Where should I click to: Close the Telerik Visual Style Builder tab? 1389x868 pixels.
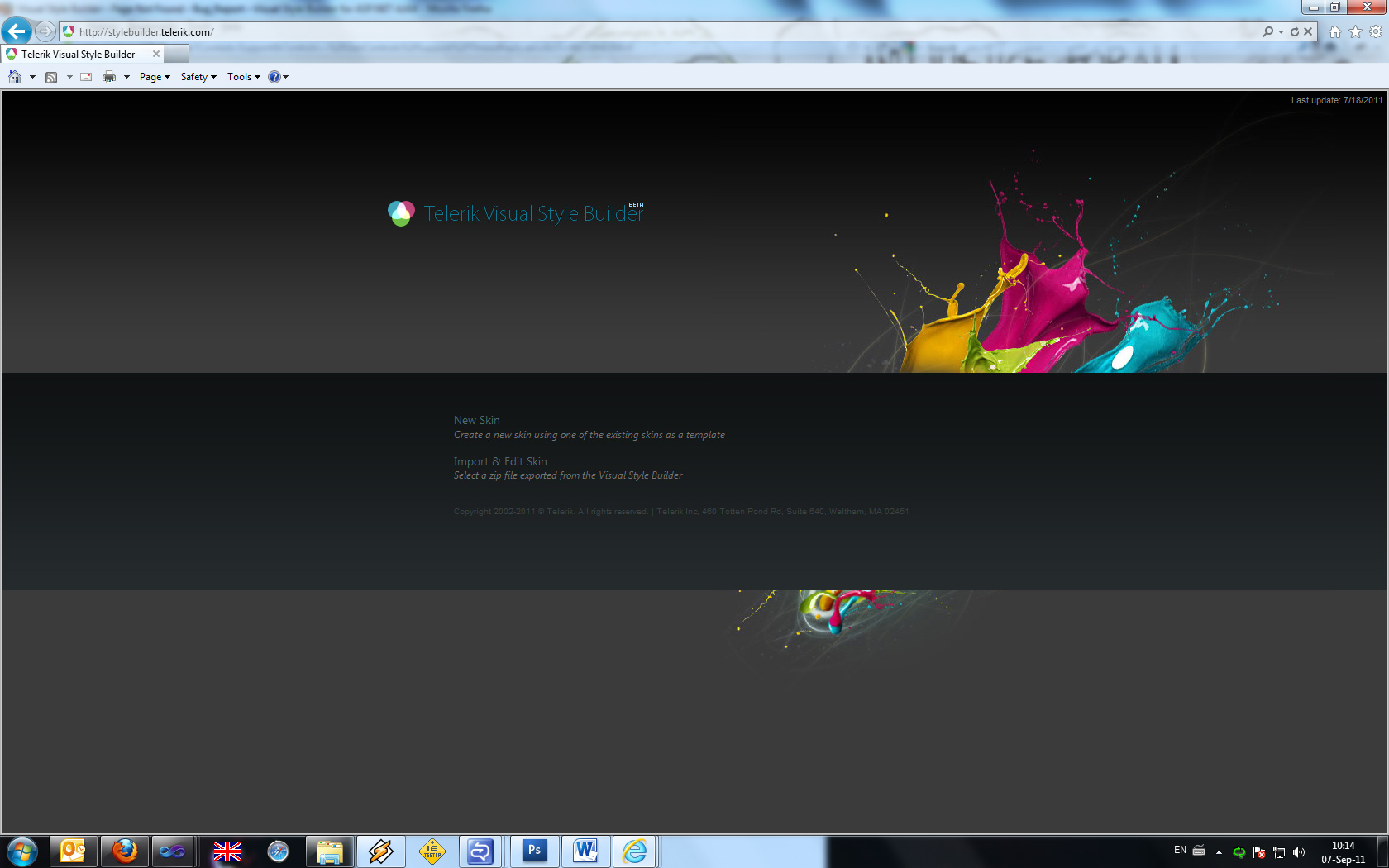click(x=155, y=54)
